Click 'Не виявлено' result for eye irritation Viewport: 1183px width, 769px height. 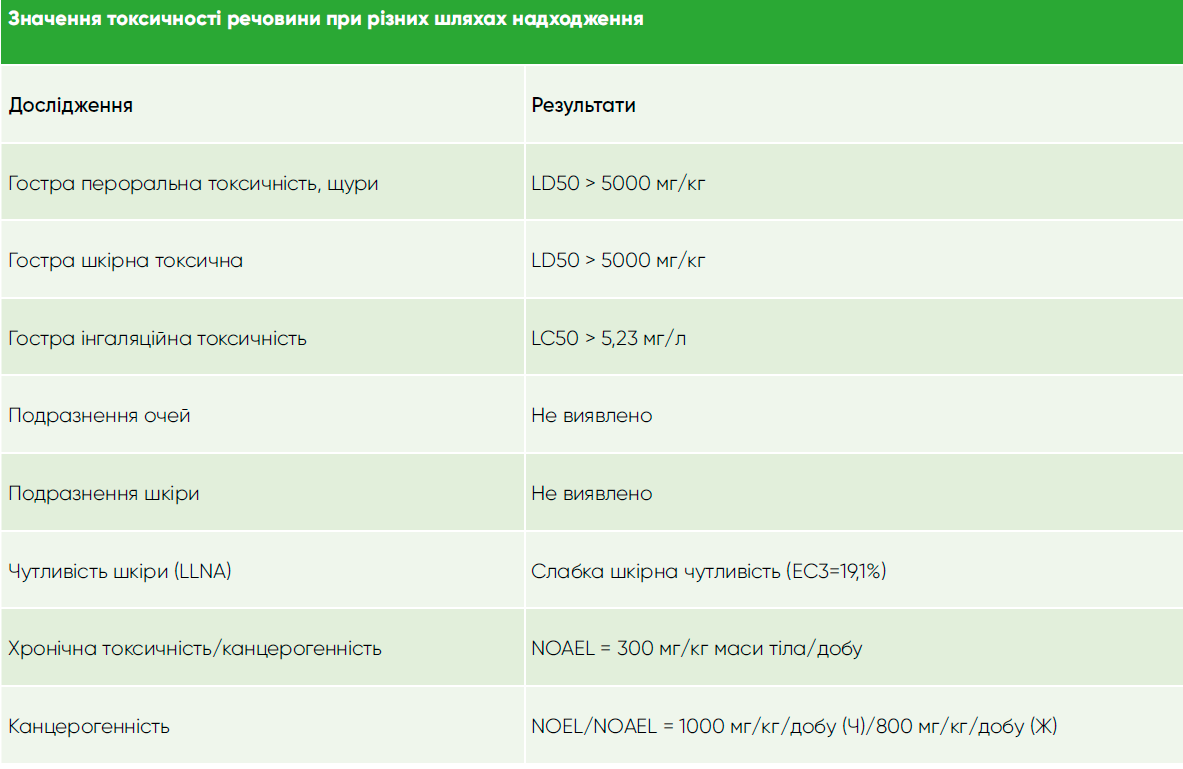point(592,416)
